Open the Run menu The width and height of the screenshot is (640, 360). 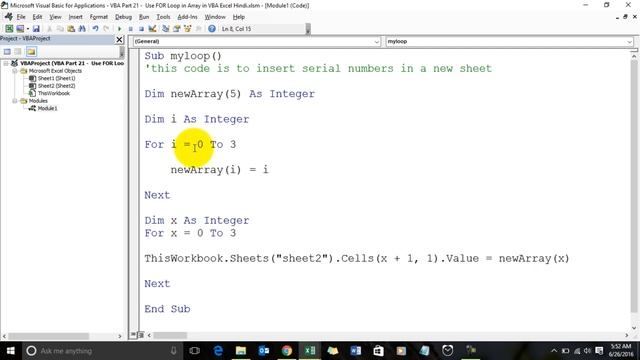[x=144, y=17]
